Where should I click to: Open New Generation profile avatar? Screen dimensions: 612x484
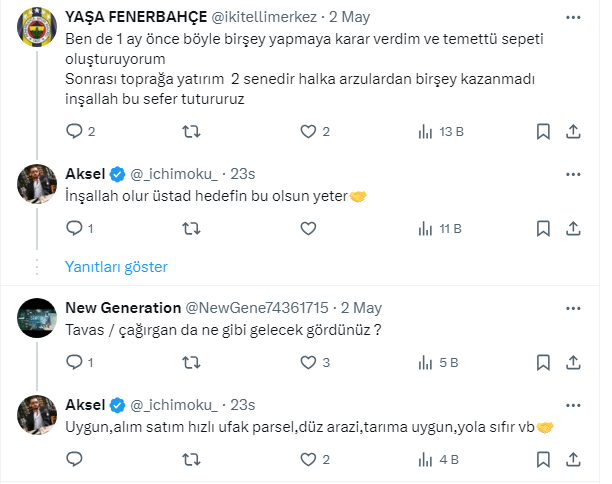tap(37, 319)
